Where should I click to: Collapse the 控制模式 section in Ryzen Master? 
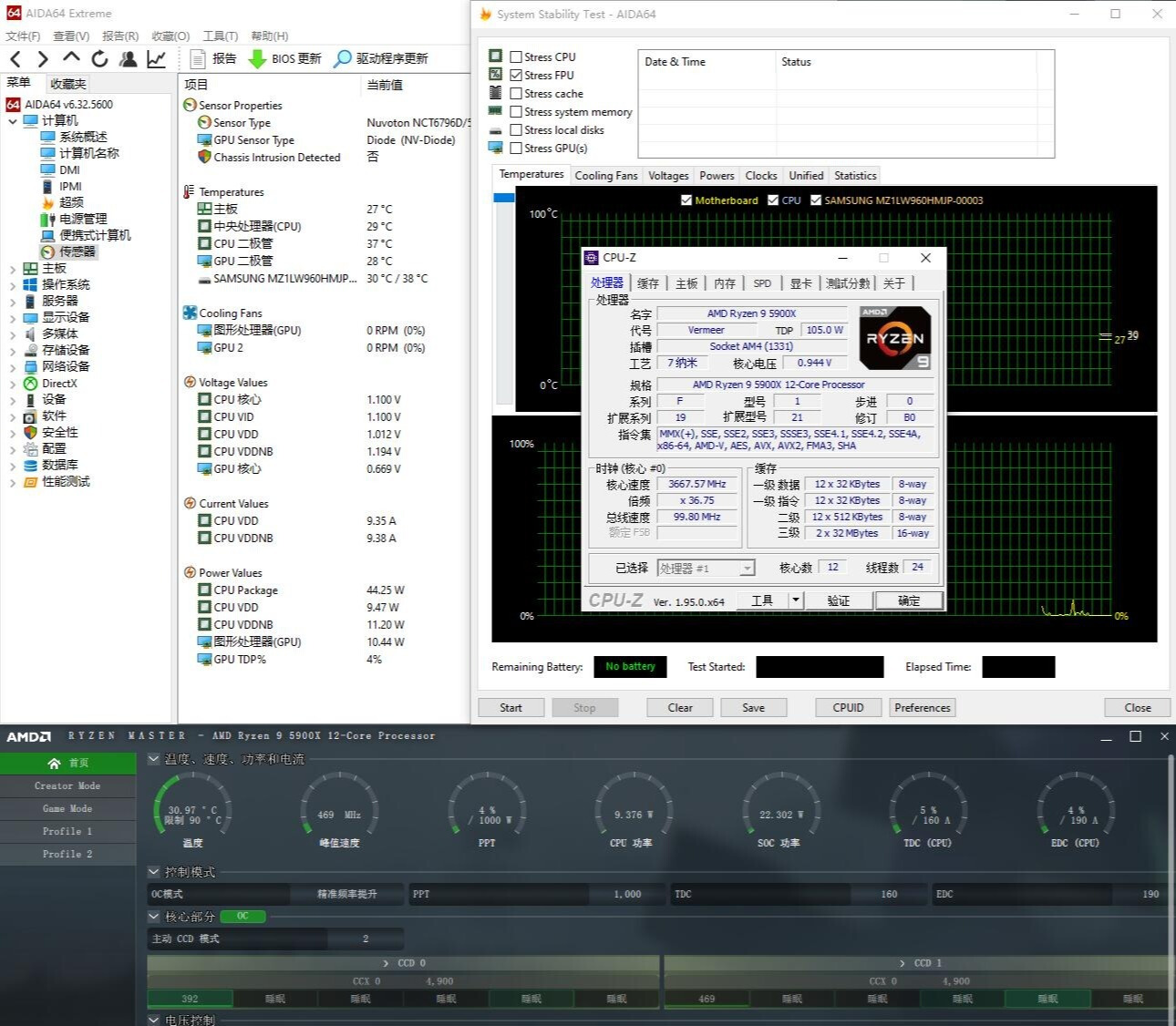(154, 872)
